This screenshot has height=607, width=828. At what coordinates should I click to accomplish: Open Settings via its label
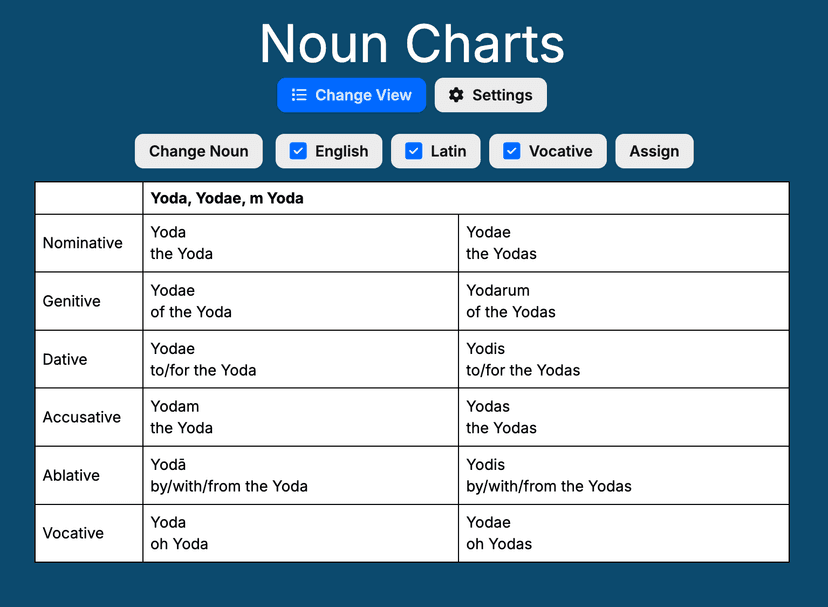coord(502,95)
